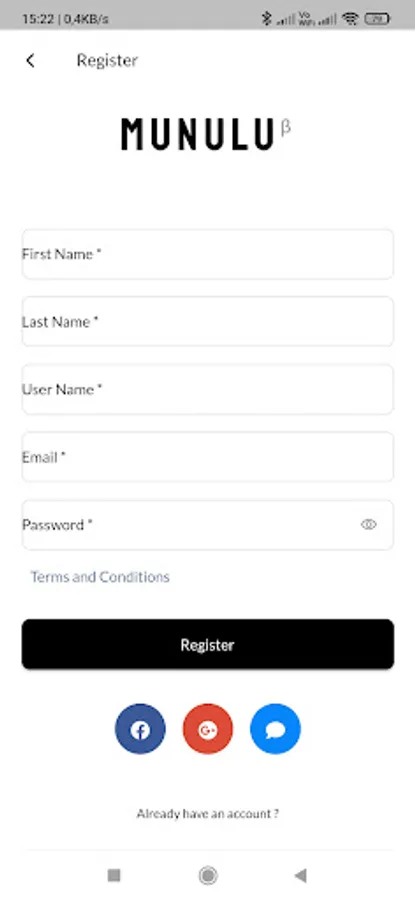This screenshot has width=415, height=900.
Task: Tap the back arrow icon
Action: tap(30, 60)
